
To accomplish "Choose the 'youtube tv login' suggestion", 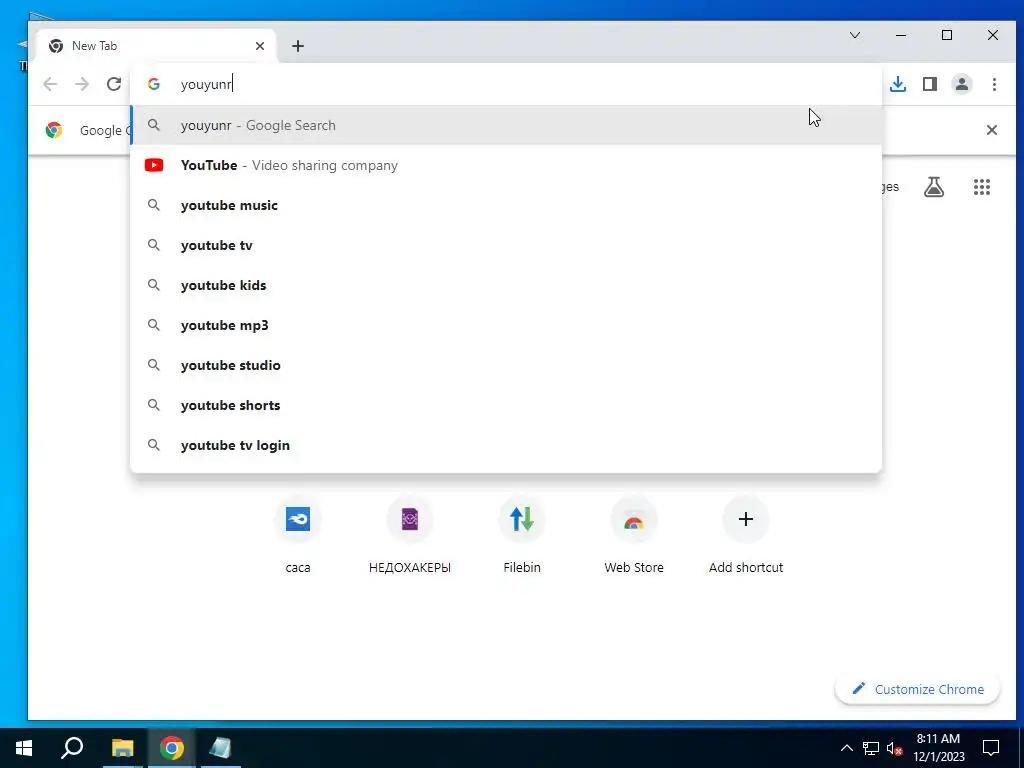I will point(506,445).
